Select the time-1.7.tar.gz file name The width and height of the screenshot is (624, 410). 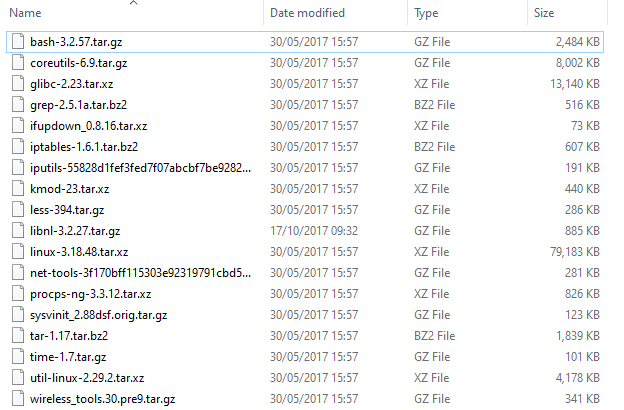point(68,357)
